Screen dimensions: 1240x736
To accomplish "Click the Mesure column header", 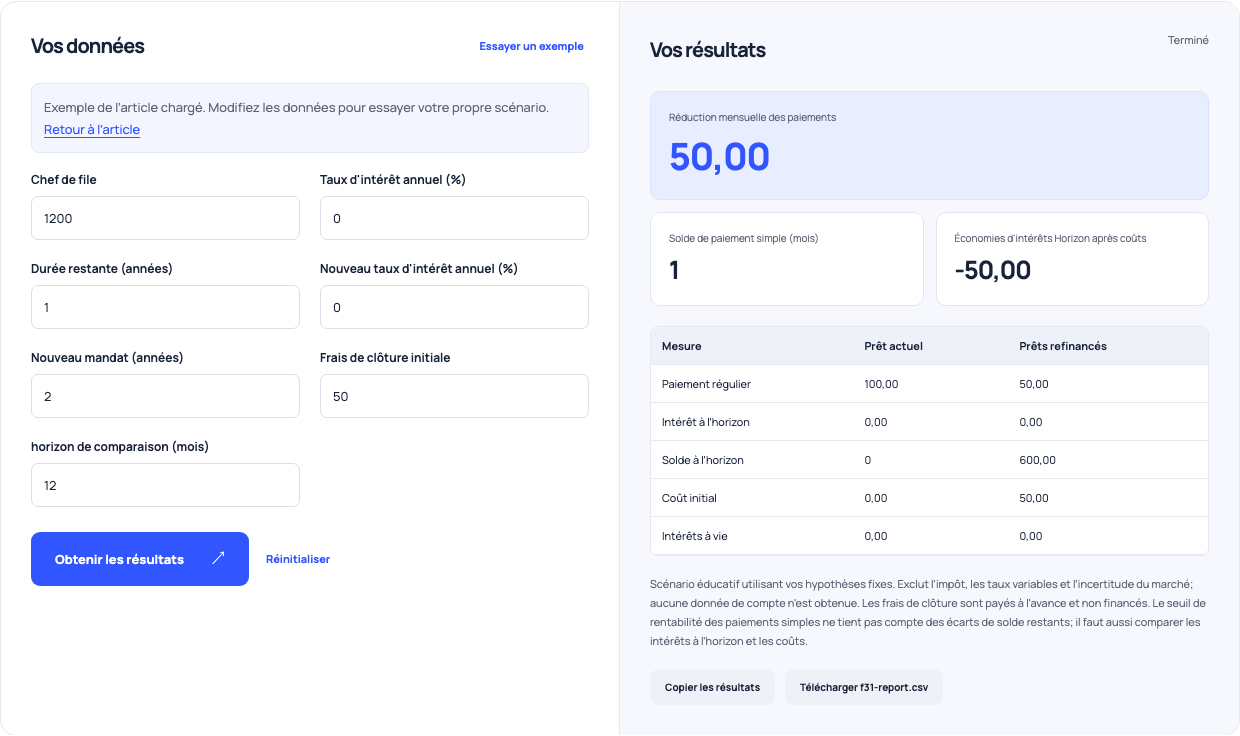I will [x=681, y=346].
